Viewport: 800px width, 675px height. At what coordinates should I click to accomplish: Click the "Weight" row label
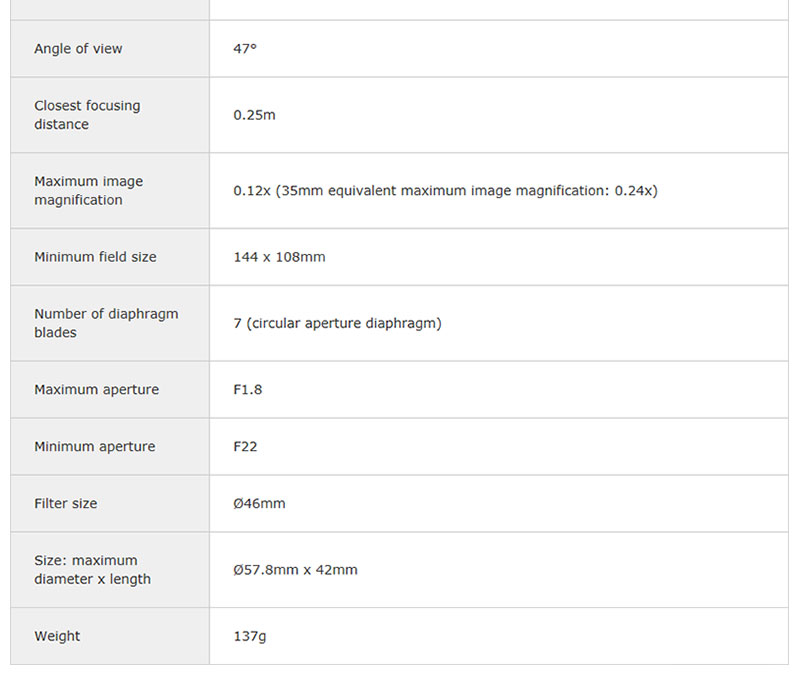pyautogui.click(x=57, y=636)
